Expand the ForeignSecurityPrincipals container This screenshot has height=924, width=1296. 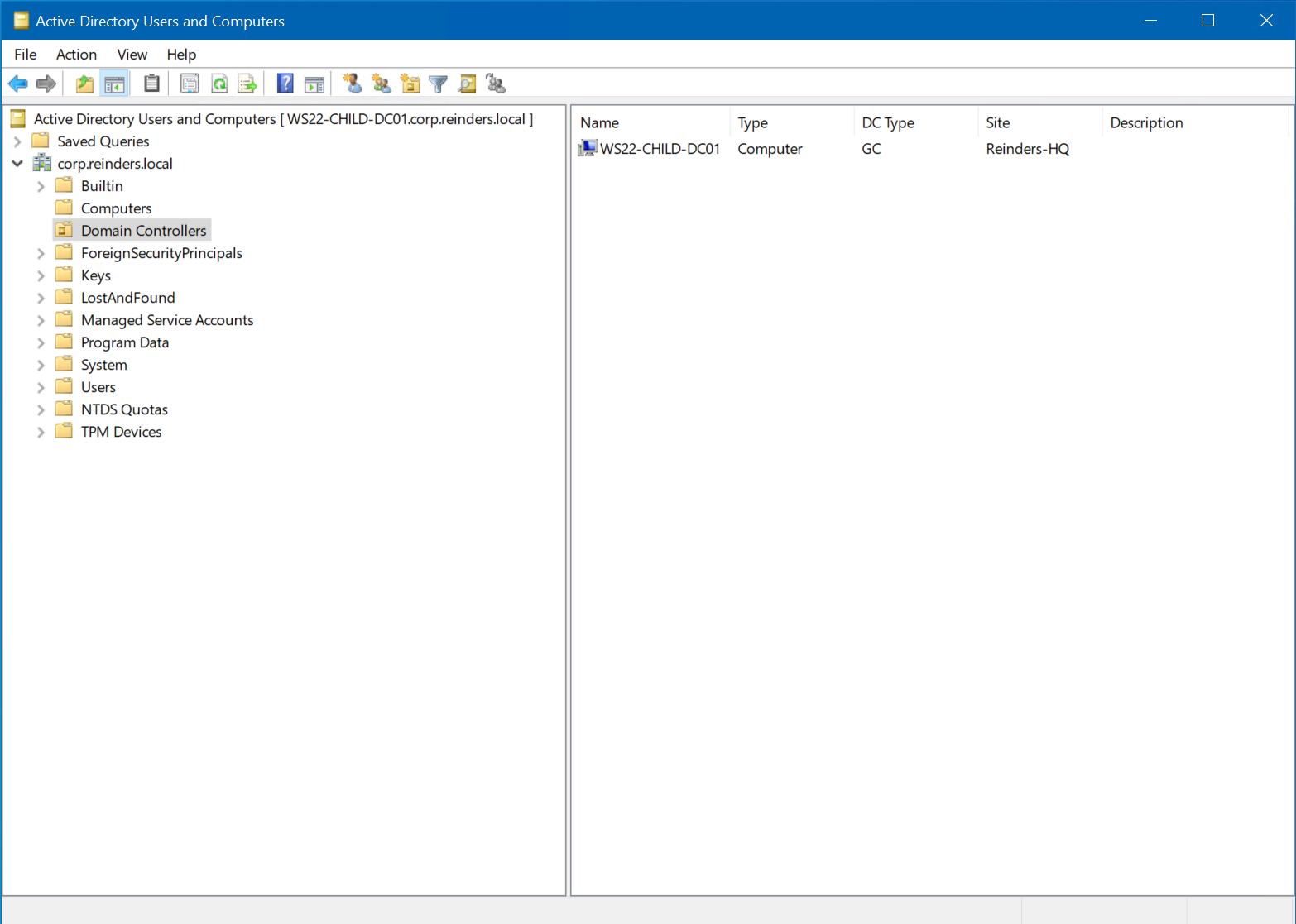pos(41,253)
